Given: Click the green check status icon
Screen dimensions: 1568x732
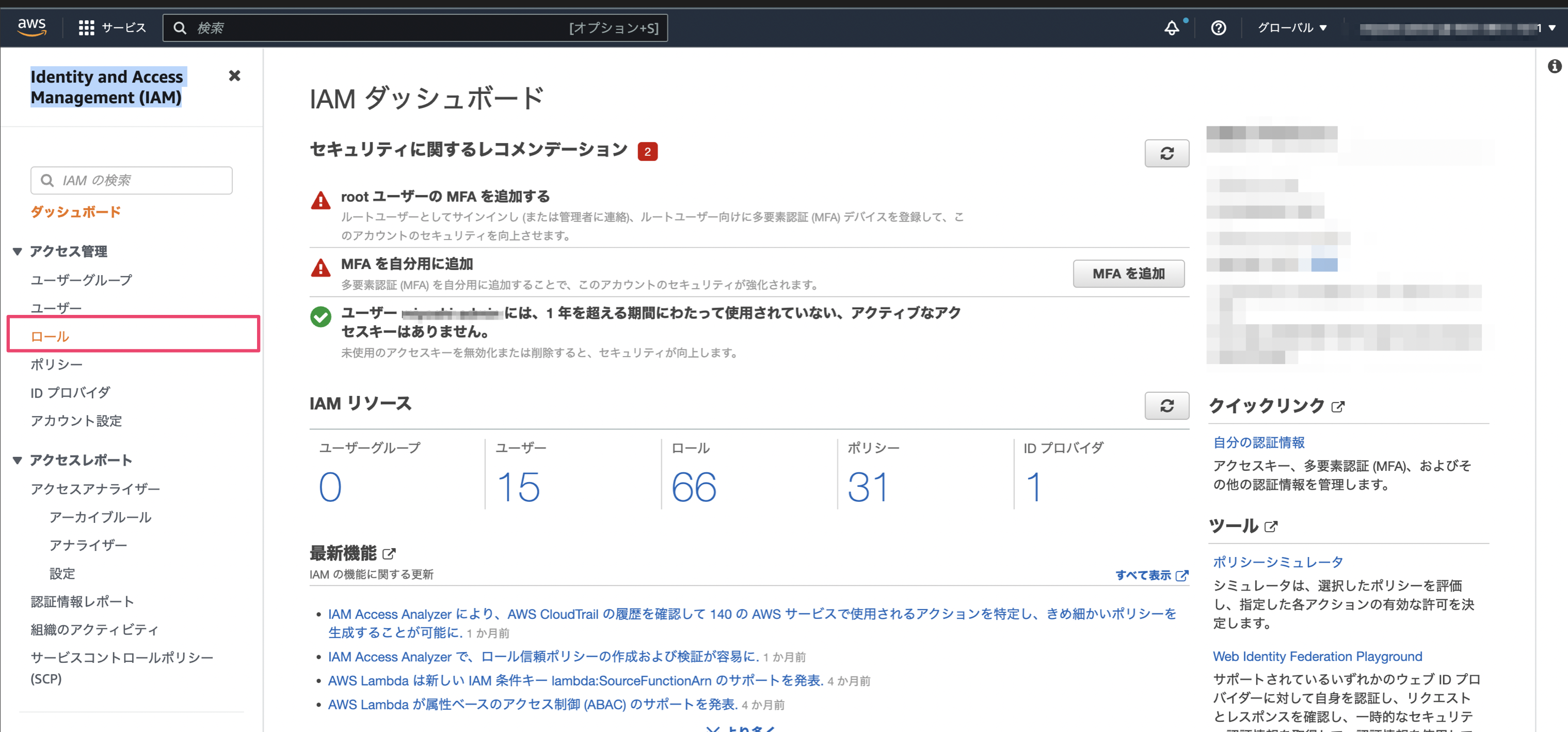Looking at the screenshot, I should pos(320,316).
